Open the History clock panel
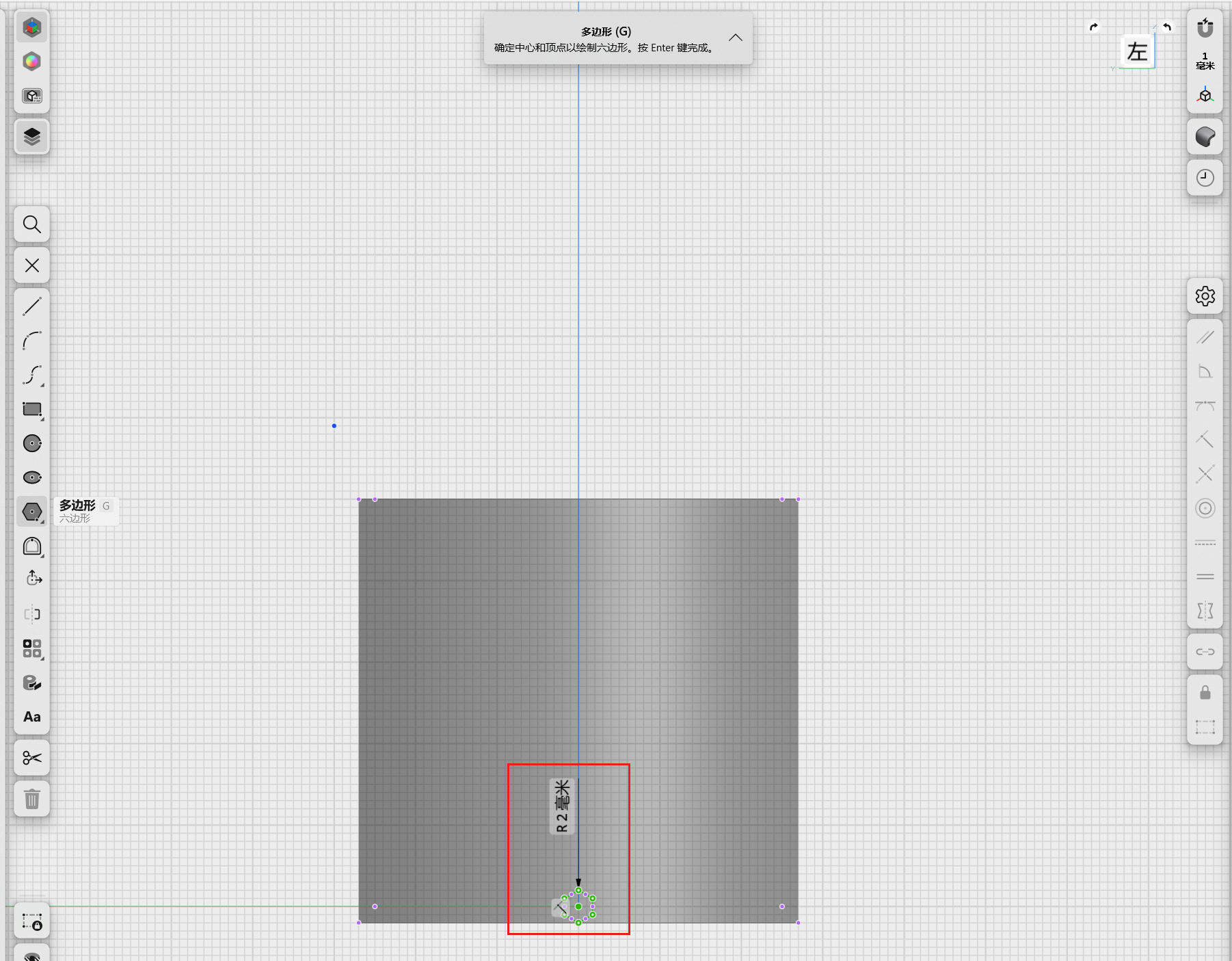 pyautogui.click(x=1205, y=178)
